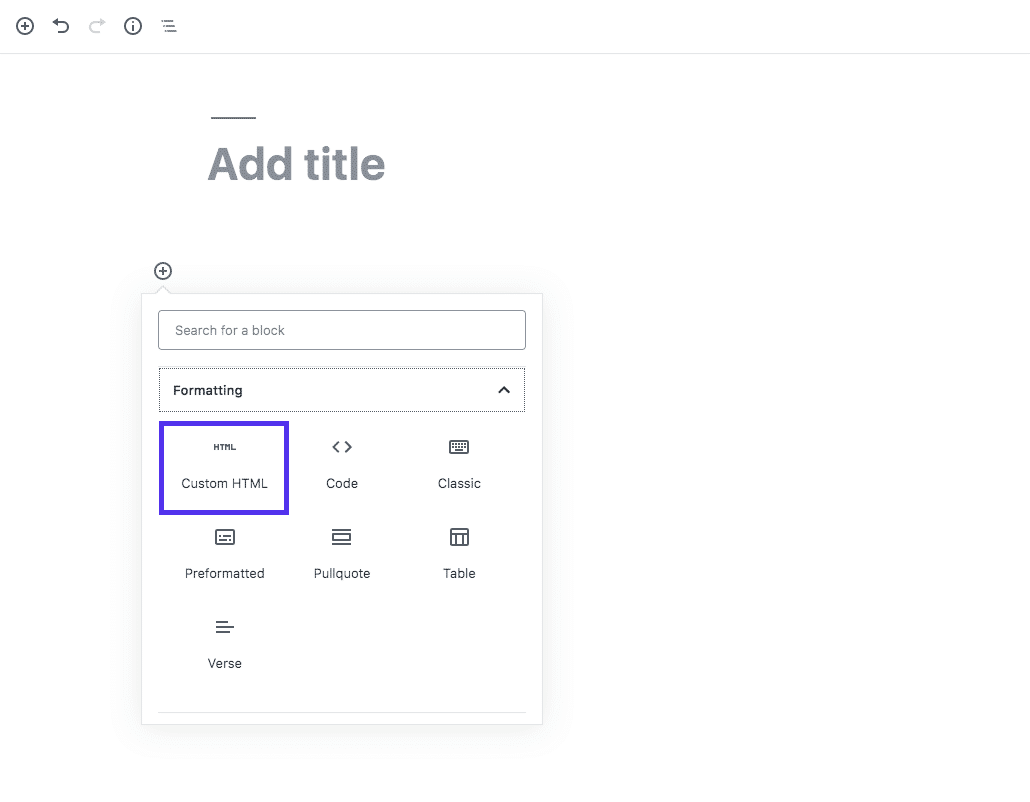Insert a Preformatted block

(x=224, y=553)
